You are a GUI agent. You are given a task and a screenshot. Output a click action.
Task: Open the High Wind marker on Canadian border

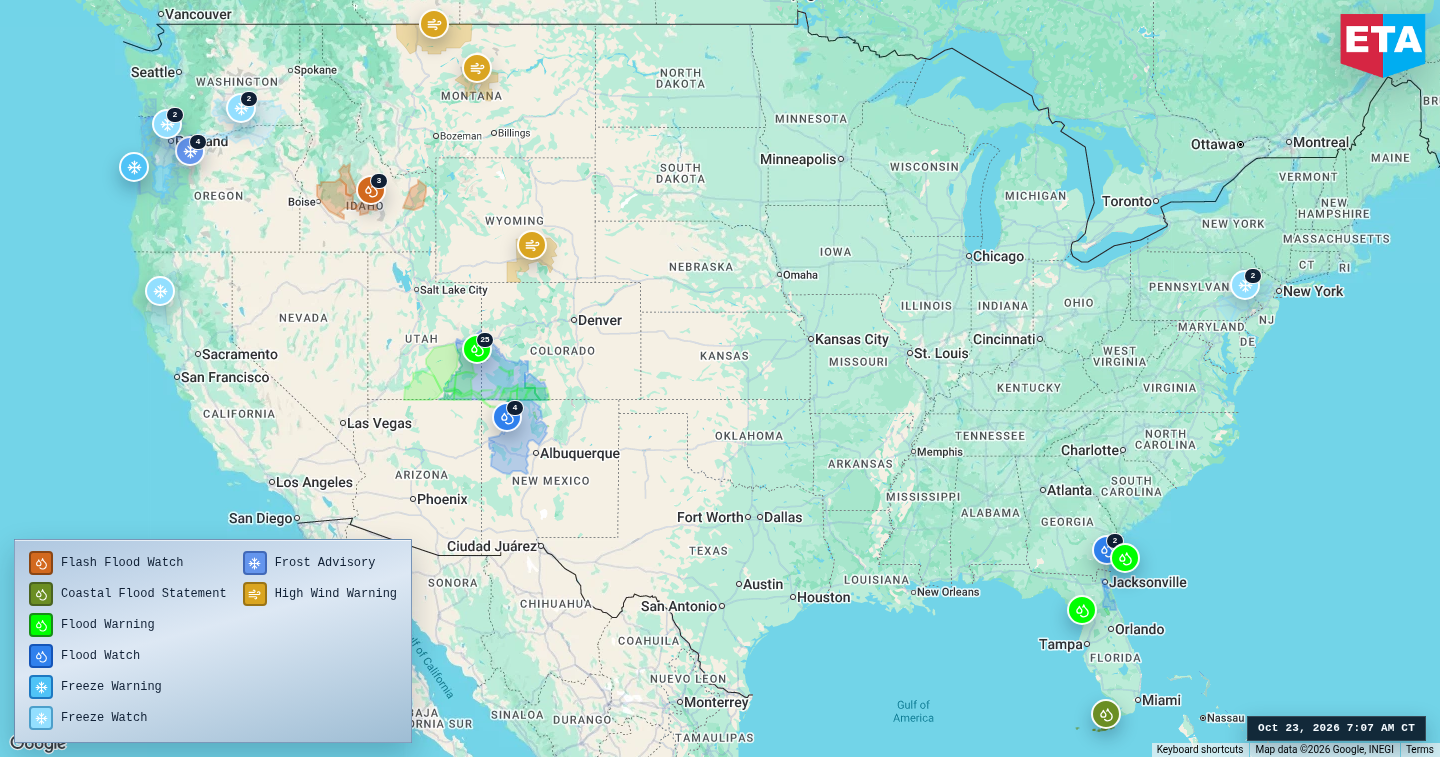click(433, 24)
